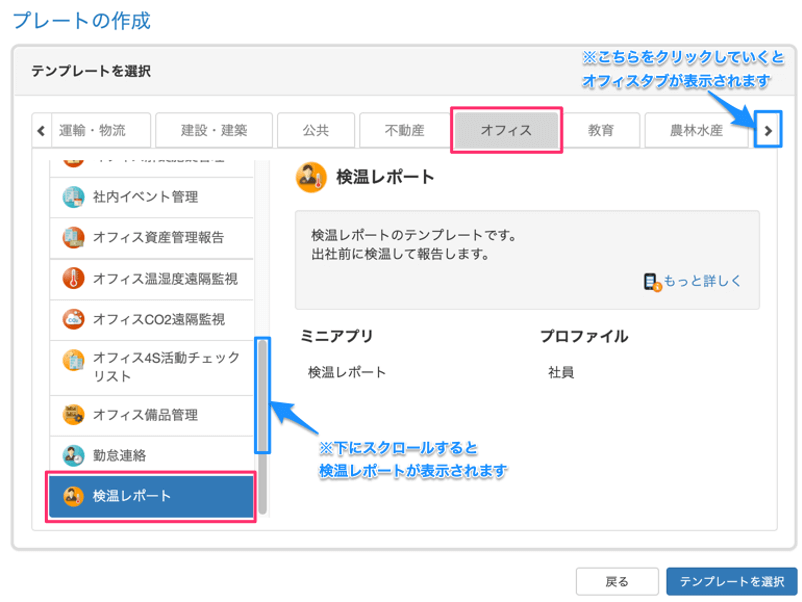Viewport: 802px width, 602px height.
Task: Open the もっと詳しく link
Action: (x=700, y=281)
